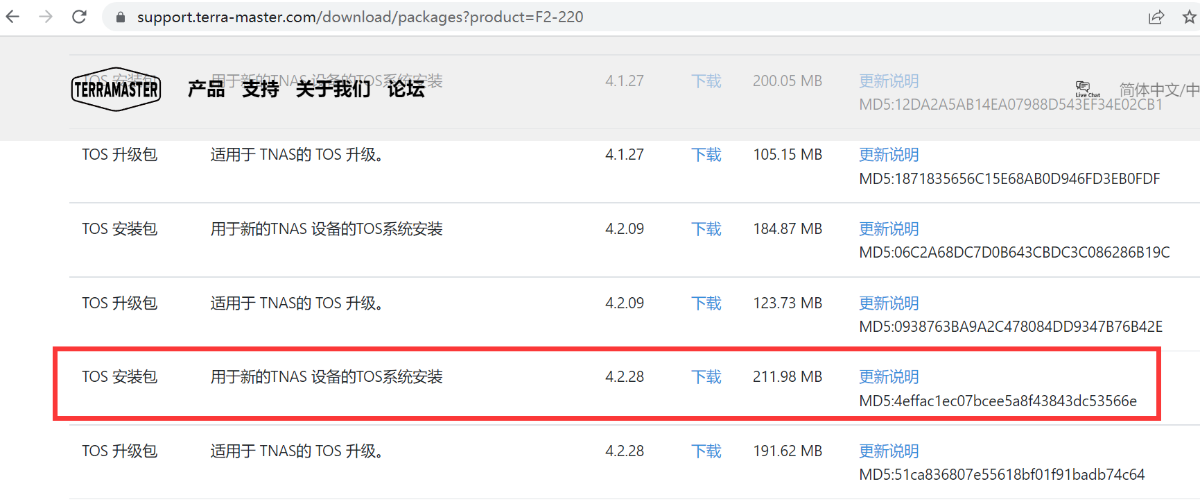This screenshot has height=502, width=1200.
Task: Click version 4.2.28 in the 211.98 MB row
Action: [625, 377]
